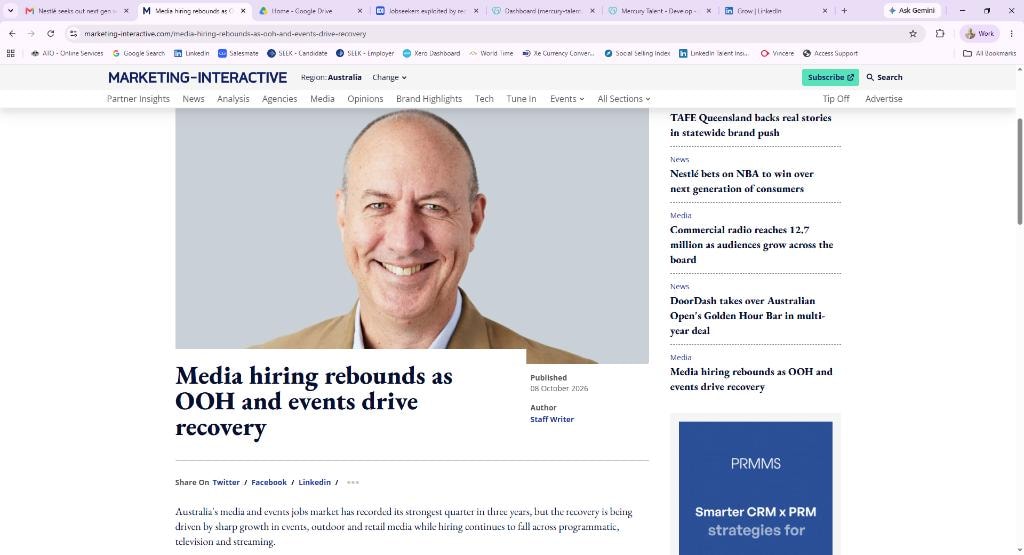The width and height of the screenshot is (1024, 555).
Task: Click the green Subscribe button
Action: click(x=830, y=77)
